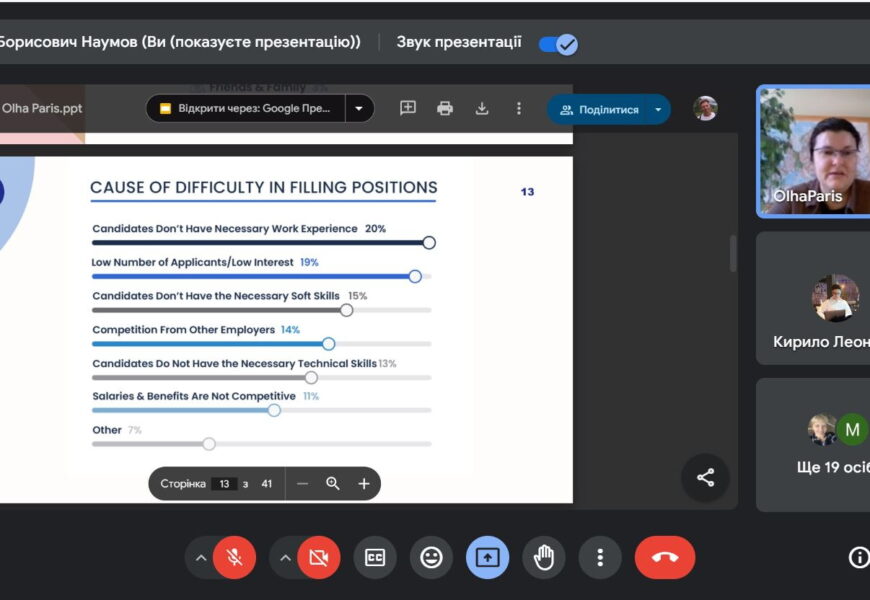Expand the arrow on the Share button

(658, 109)
